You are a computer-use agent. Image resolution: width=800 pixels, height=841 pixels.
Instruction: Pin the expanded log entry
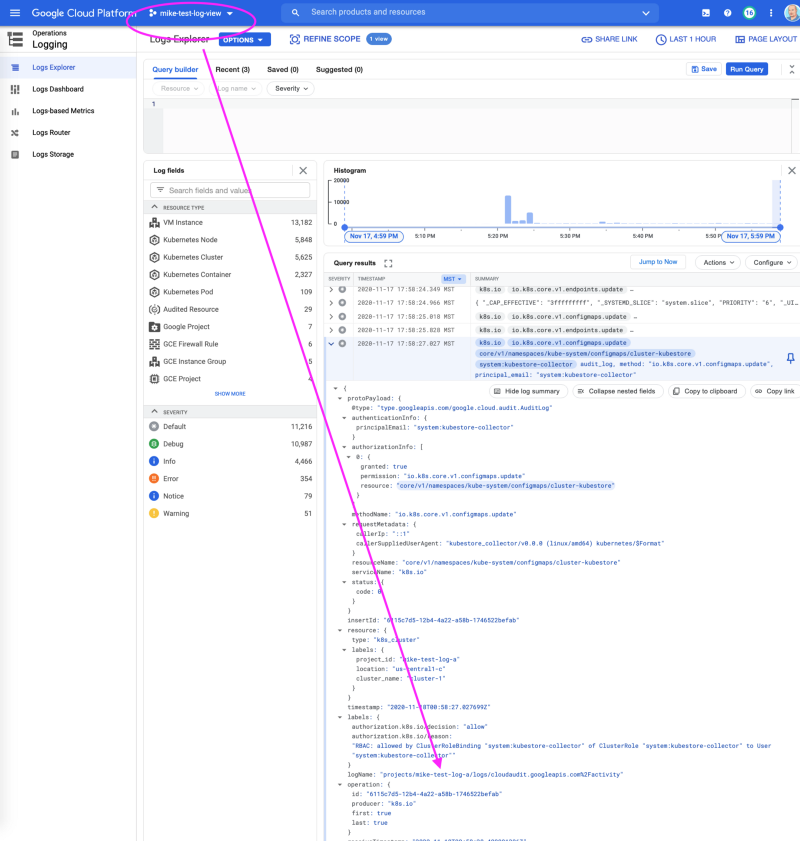tap(790, 358)
